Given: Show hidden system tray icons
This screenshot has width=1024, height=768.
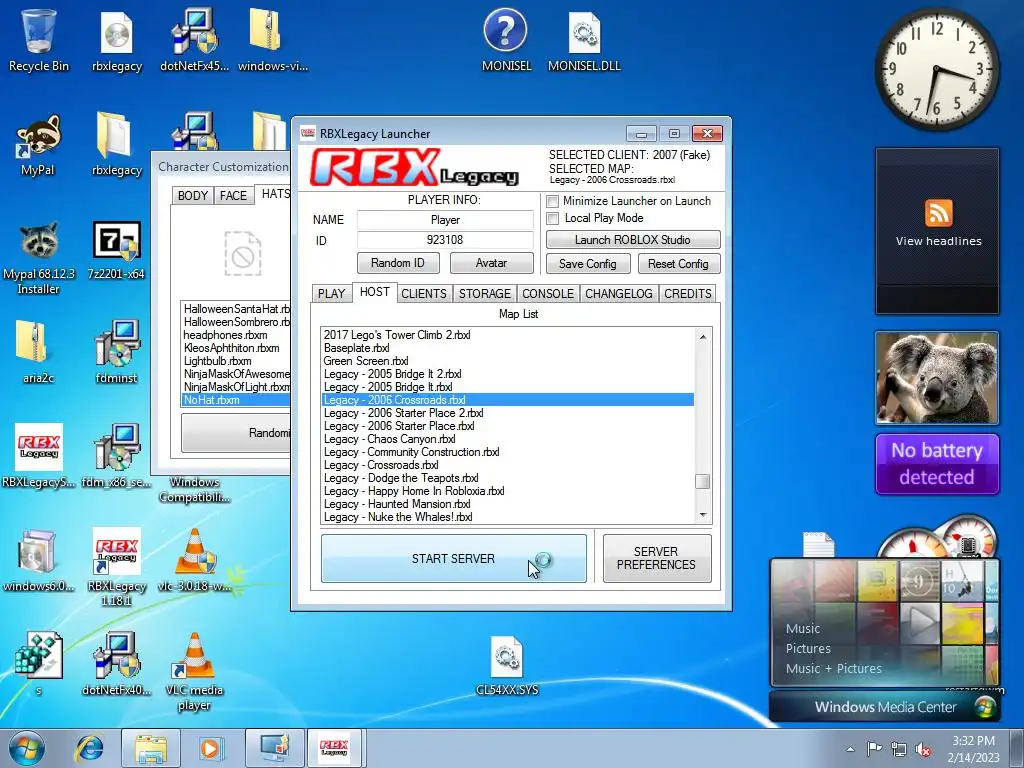Looking at the screenshot, I should [850, 749].
